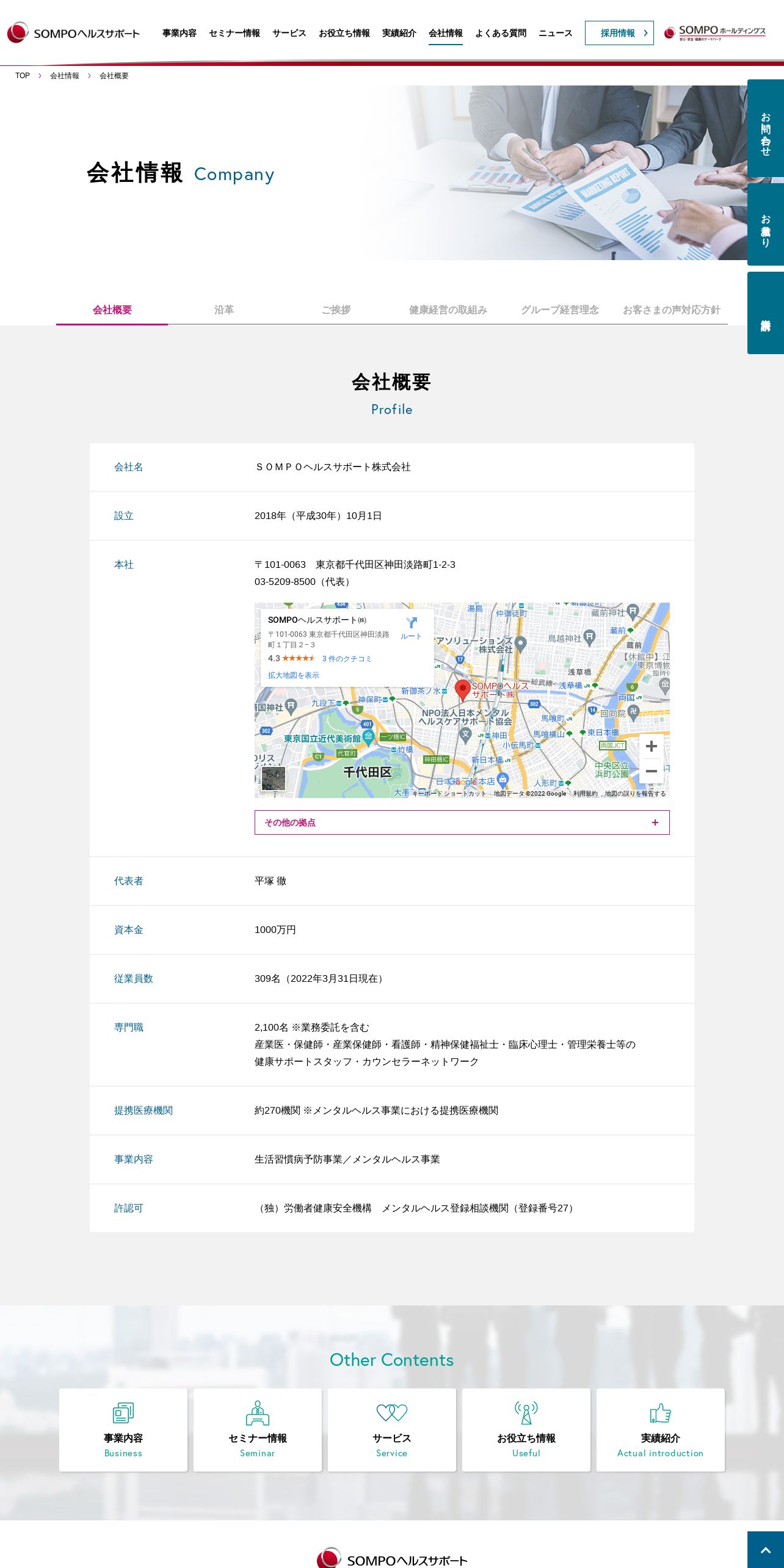This screenshot has height=1568, width=784.
Task: Click the SOMPOヘルスサポート header logo
Action: (x=73, y=33)
